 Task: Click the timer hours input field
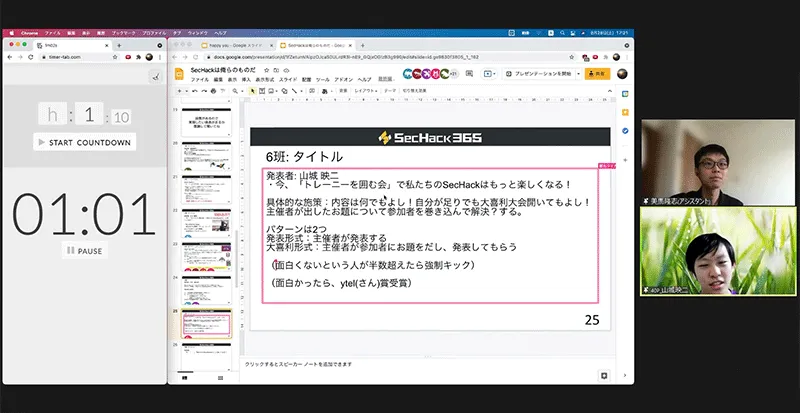pos(53,115)
